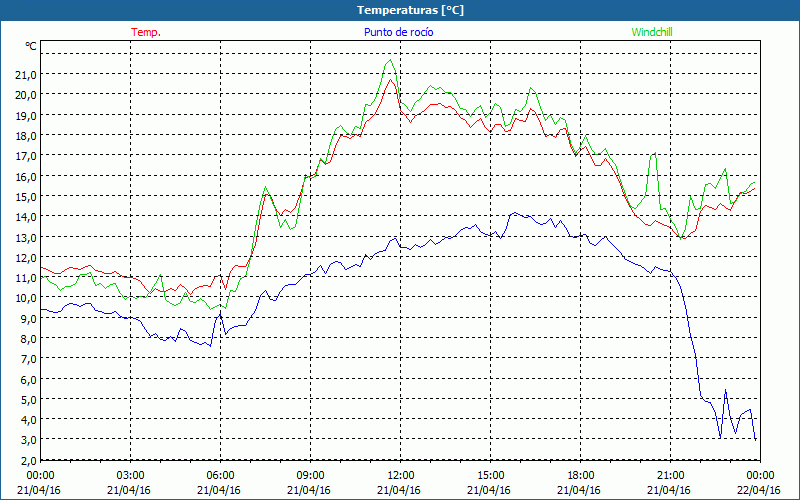The image size is (800, 500).
Task: Click the 3,0 y-axis value
Action: pos(29,440)
